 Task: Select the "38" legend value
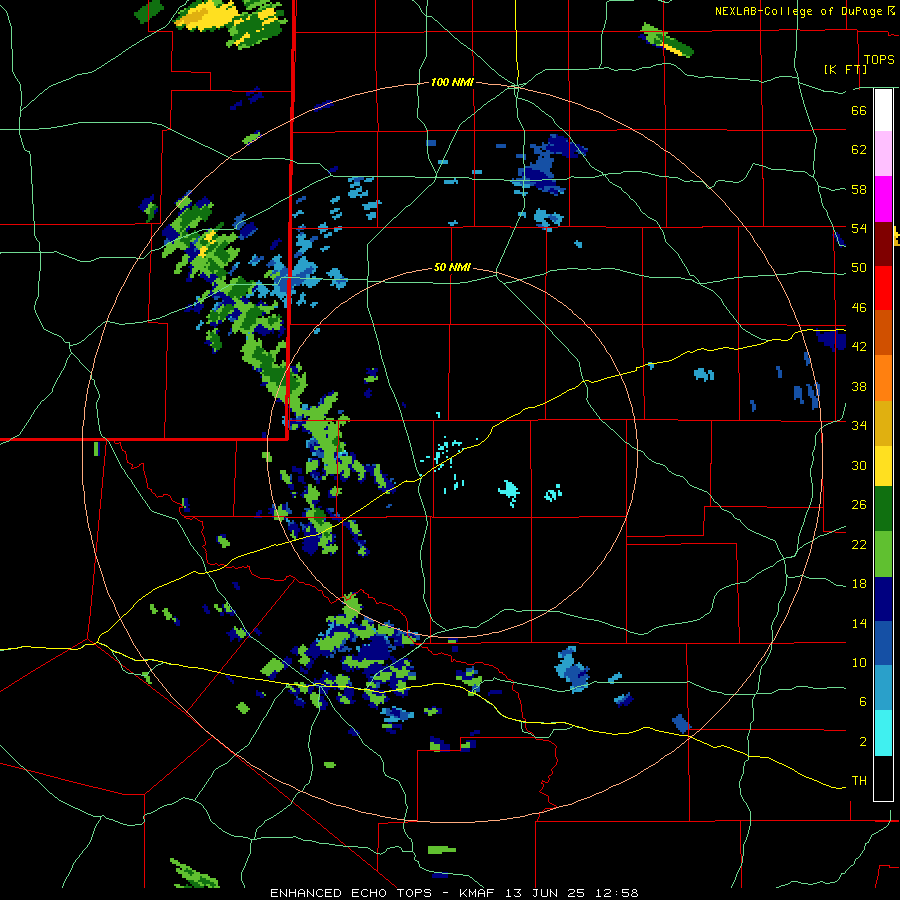point(859,386)
